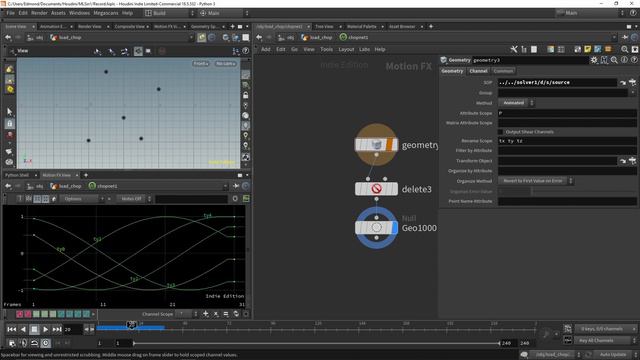Click the Geo1000 null node in the network
Viewport: 640px width, 360px height.
(376, 228)
